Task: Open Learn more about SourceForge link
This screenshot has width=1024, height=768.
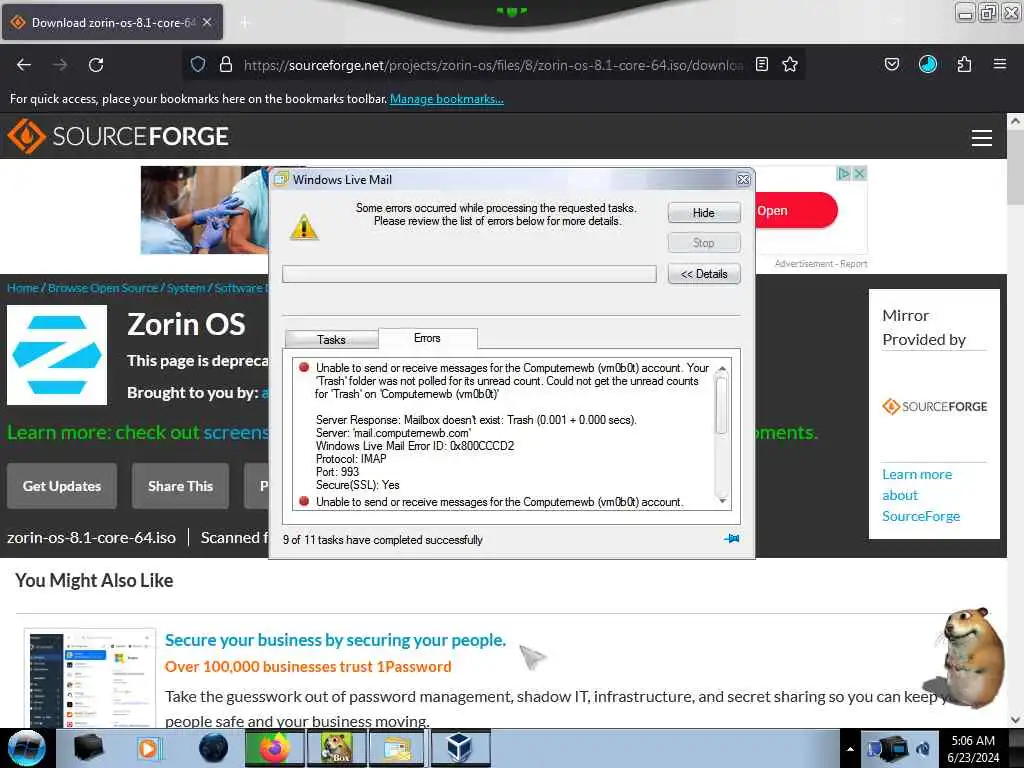Action: click(x=921, y=495)
